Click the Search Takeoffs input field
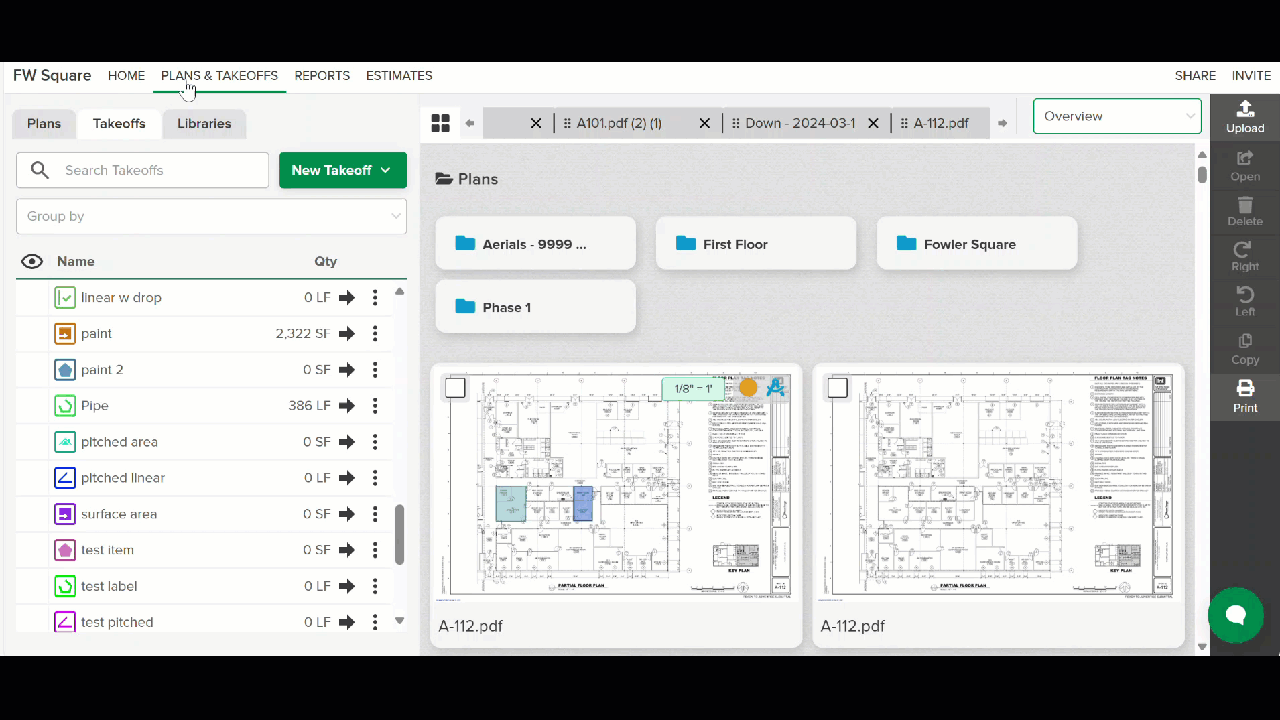Screen dimensions: 1280x720 coord(142,170)
